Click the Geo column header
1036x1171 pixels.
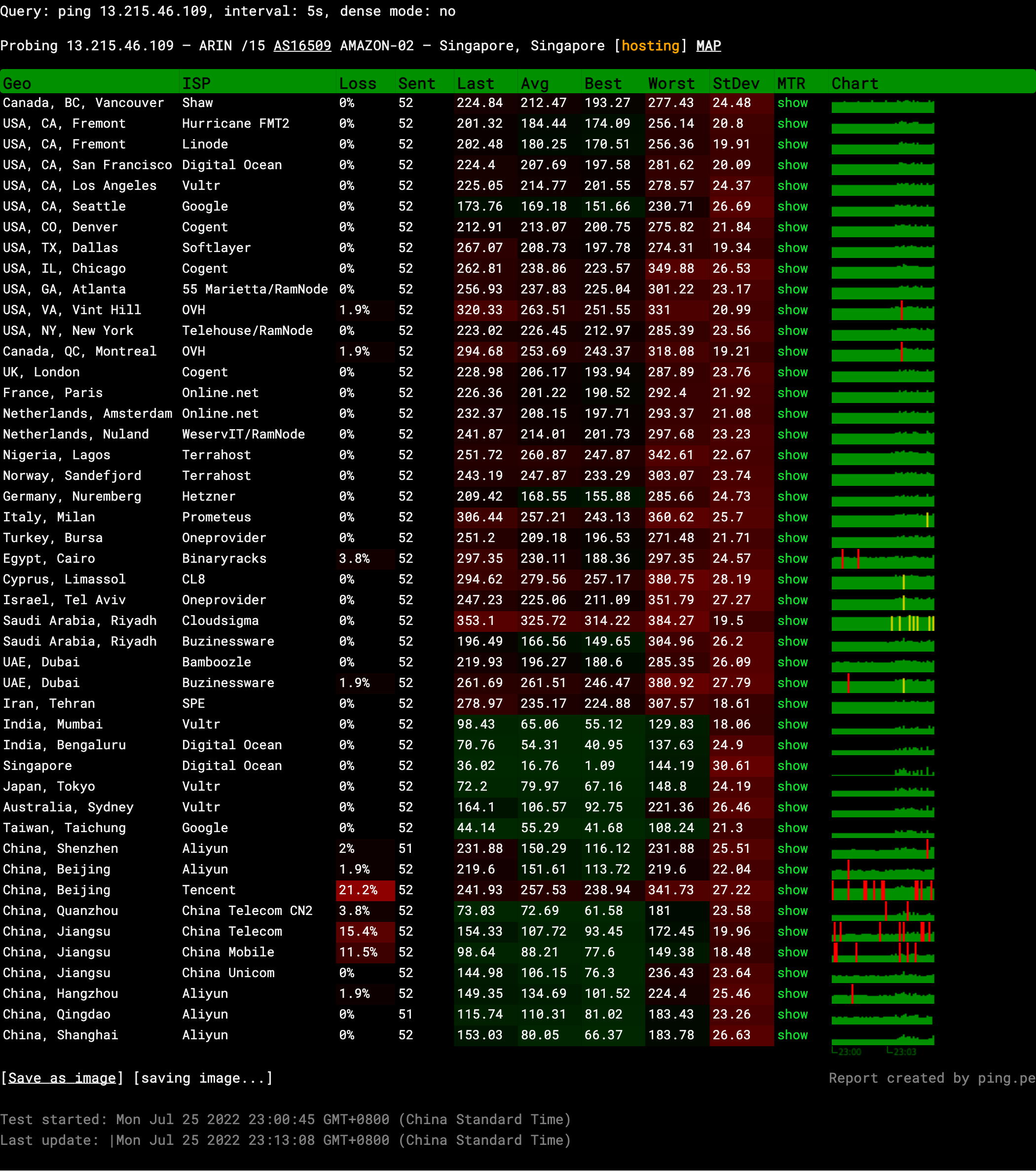pos(17,84)
